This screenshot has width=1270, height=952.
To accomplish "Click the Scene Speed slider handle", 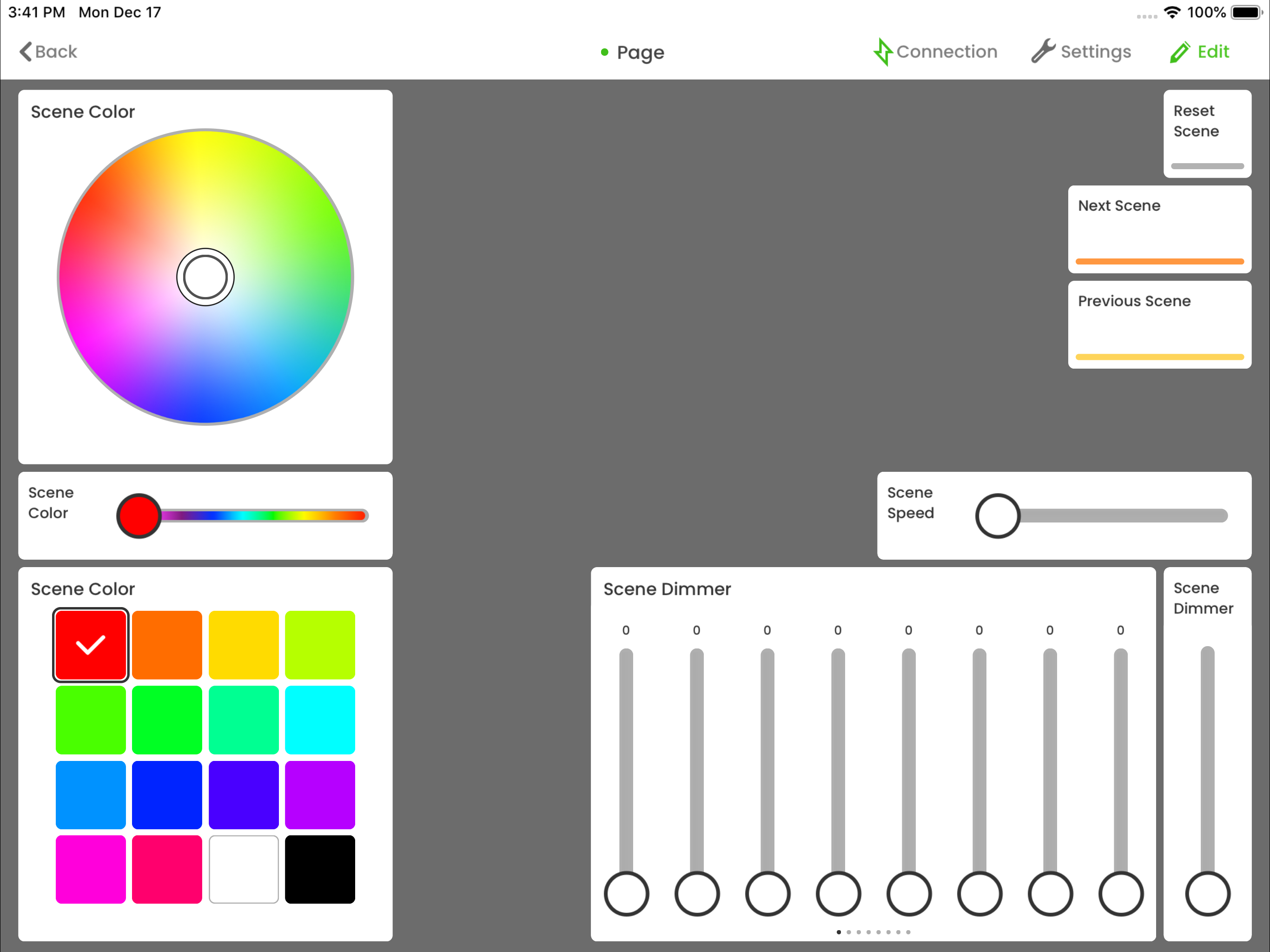I will click(998, 516).
